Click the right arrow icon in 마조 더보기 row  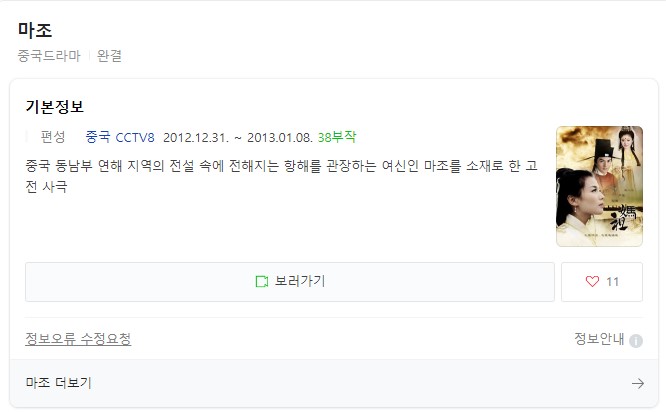[638, 384]
